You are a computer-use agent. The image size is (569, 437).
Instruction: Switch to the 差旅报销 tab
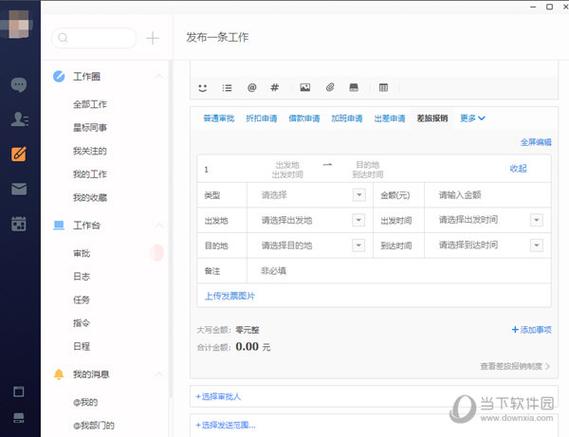tap(432, 118)
